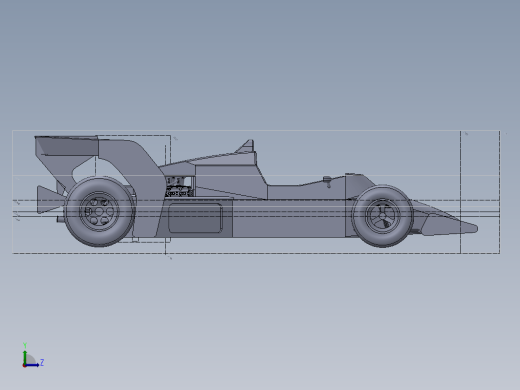Select the rounded sidepod inlet panel
The image size is (520, 390).
coord(195,218)
